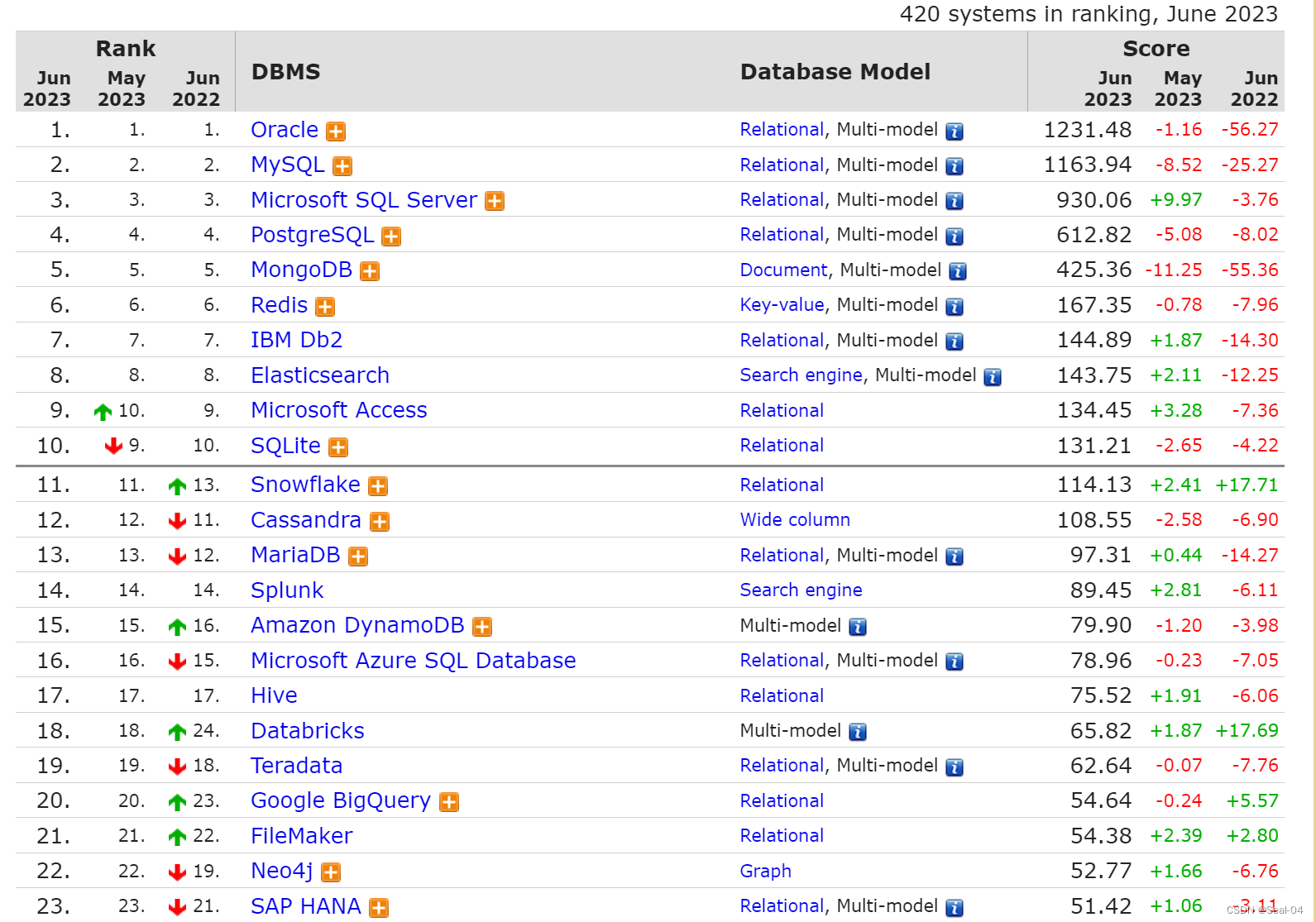Click the info icon in Microsoft SQL Server's row
Screen dimensions: 1316x922
point(955,201)
